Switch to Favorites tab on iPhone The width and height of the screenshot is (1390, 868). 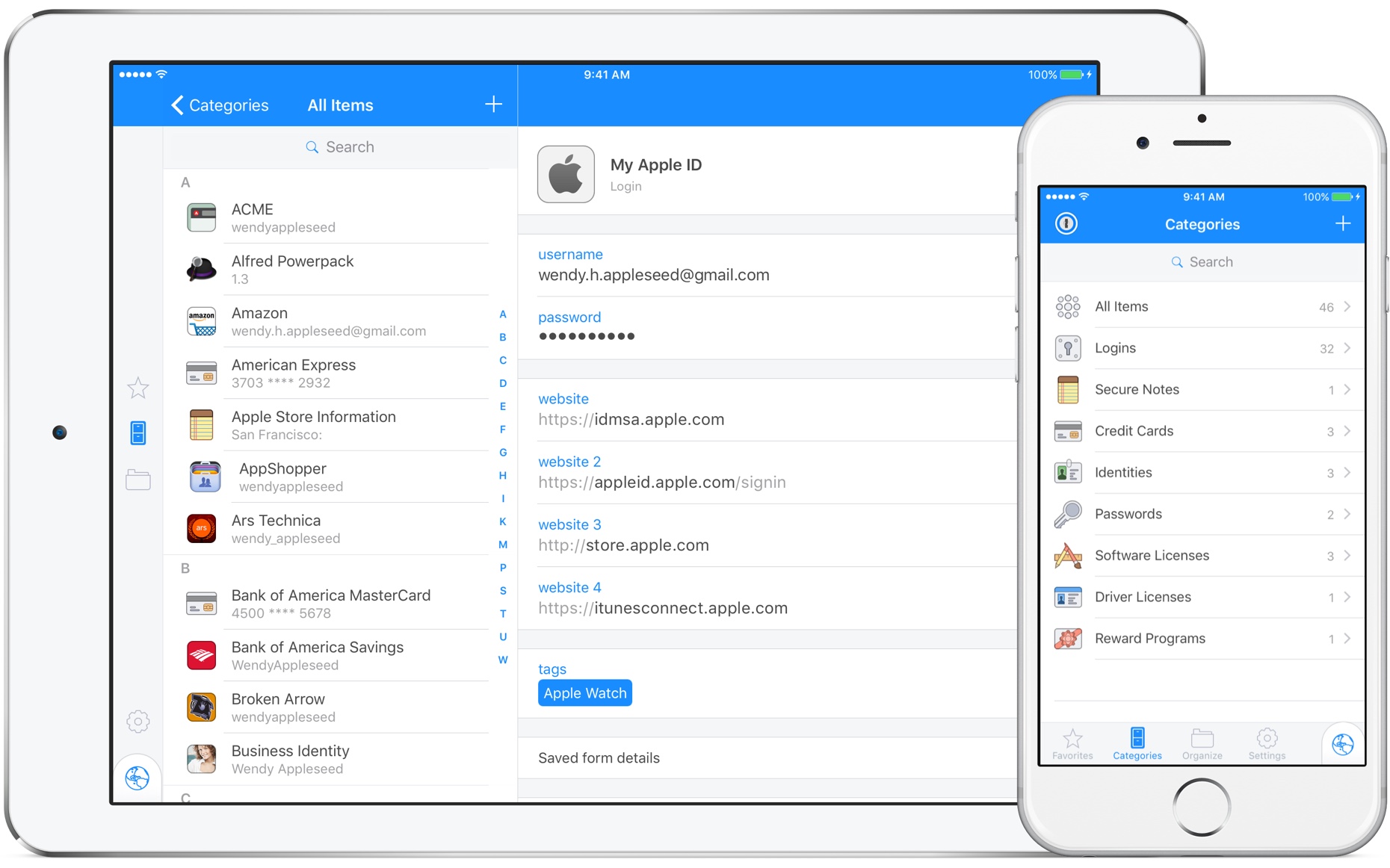1072,744
